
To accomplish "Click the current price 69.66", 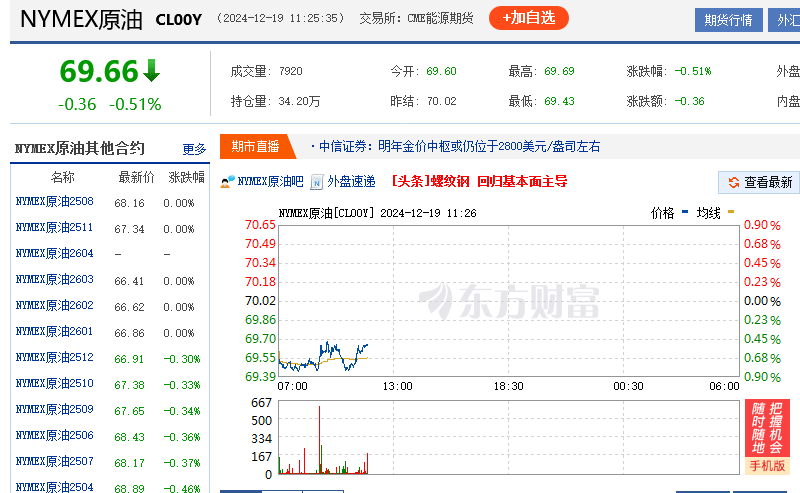I will coord(99,71).
